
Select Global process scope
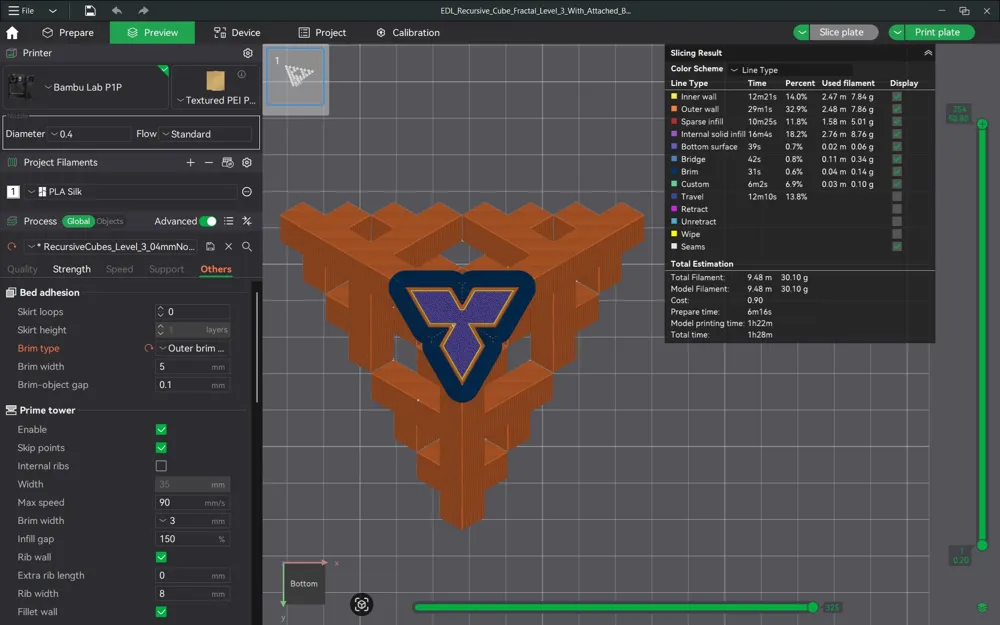[78, 221]
